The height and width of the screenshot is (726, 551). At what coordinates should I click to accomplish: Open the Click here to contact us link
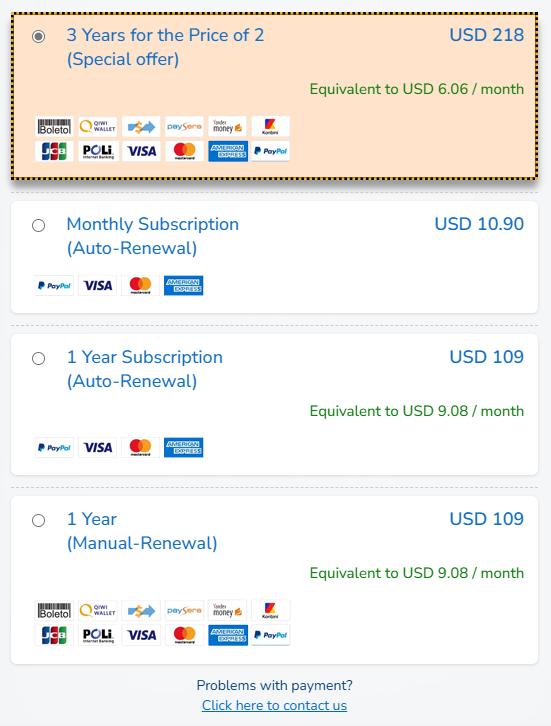click(274, 705)
